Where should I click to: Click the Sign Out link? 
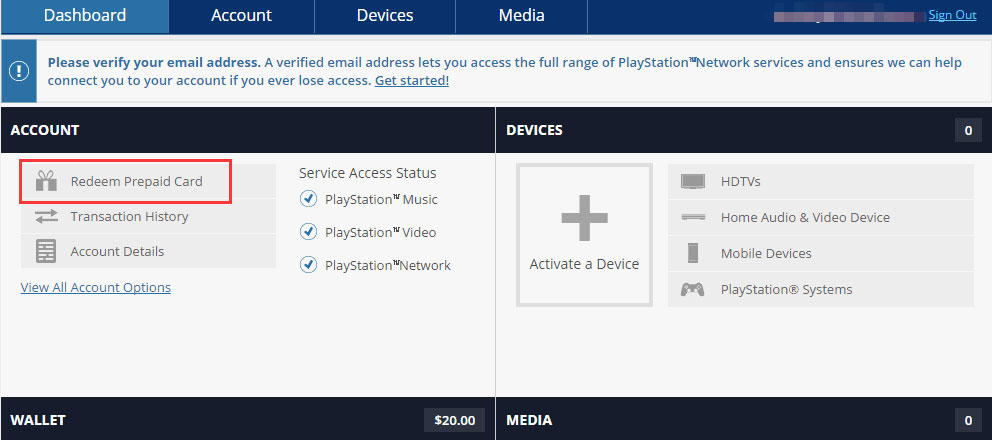click(x=952, y=15)
